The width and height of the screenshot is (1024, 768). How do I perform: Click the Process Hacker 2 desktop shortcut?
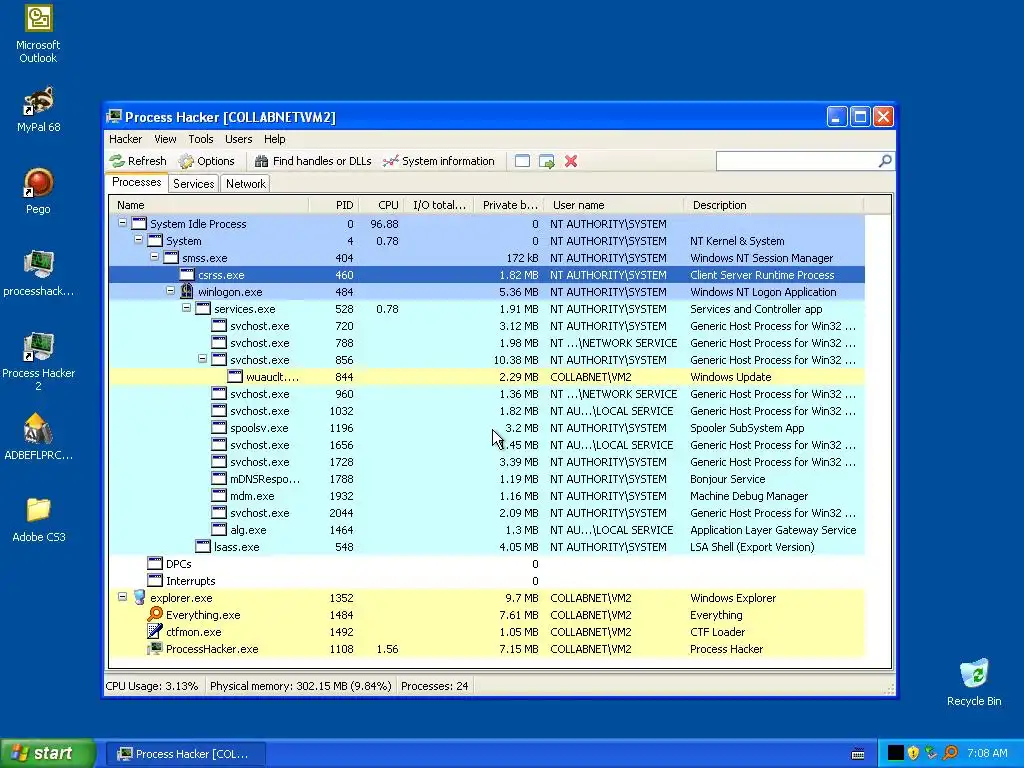[x=39, y=361]
